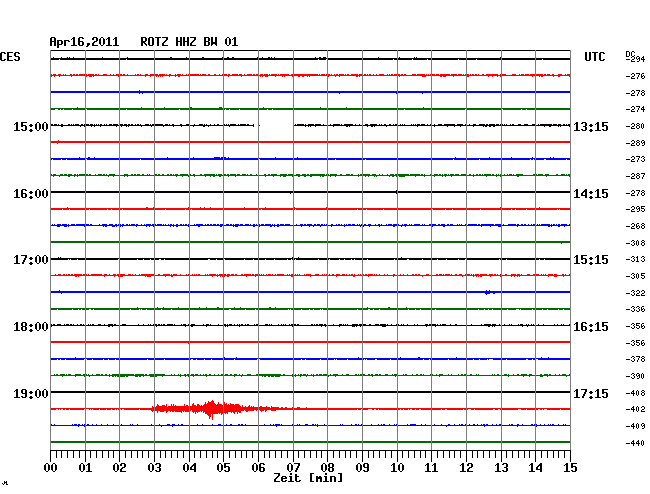650x494 pixels.
Task: Click the DC offset value -287
Action: (x=635, y=176)
